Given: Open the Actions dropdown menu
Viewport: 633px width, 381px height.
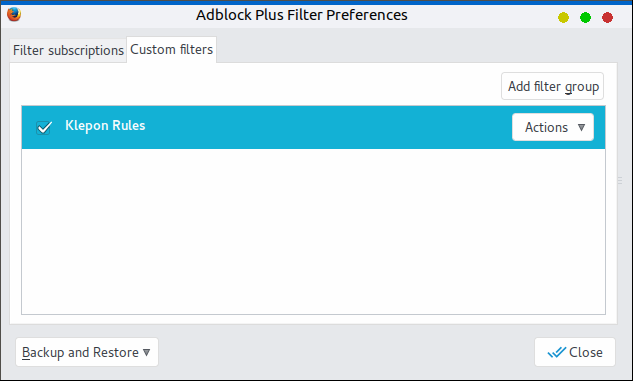Looking at the screenshot, I should (x=553, y=127).
